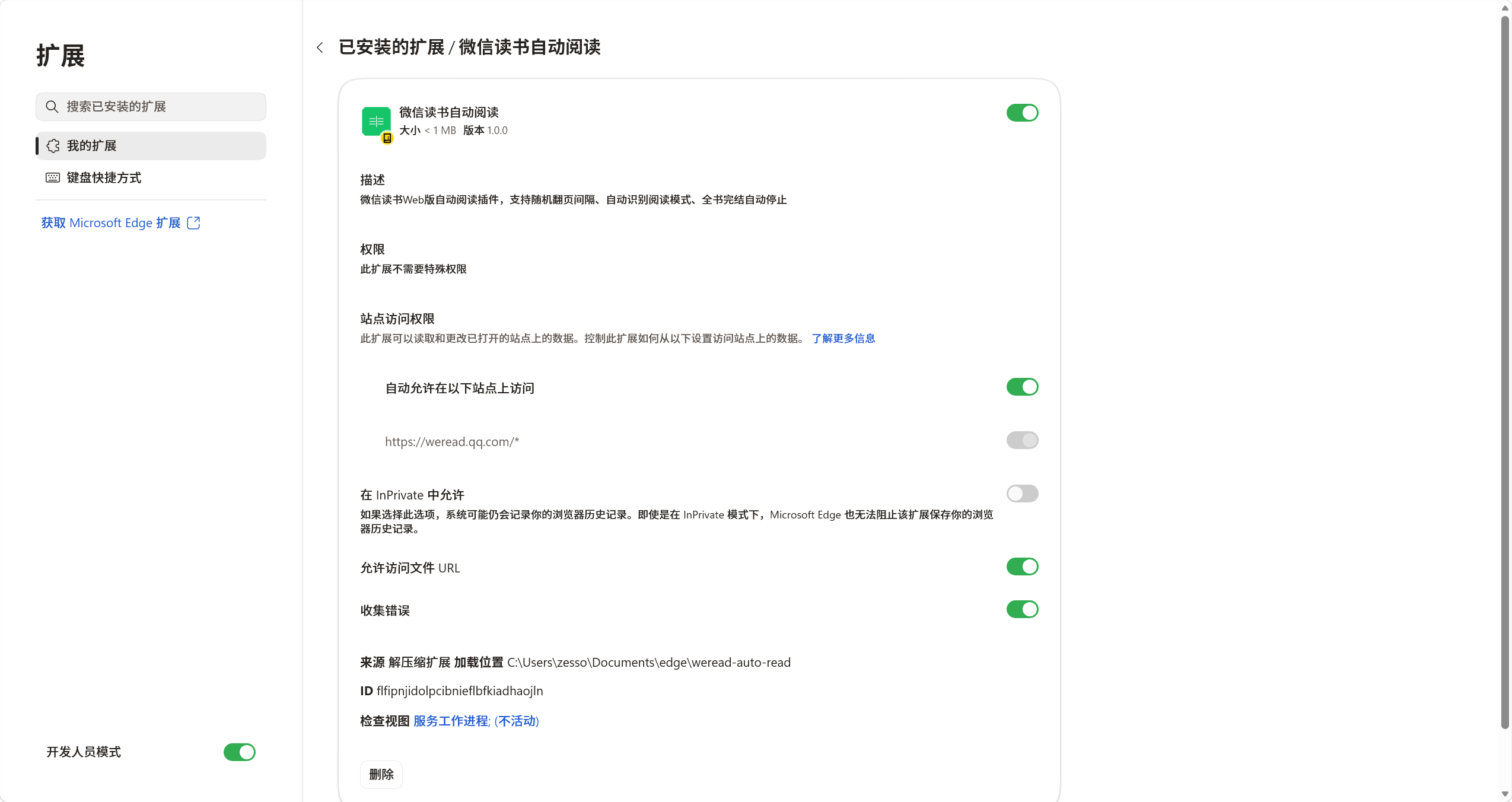Turn off 允许访问文件 URL

click(x=1022, y=567)
